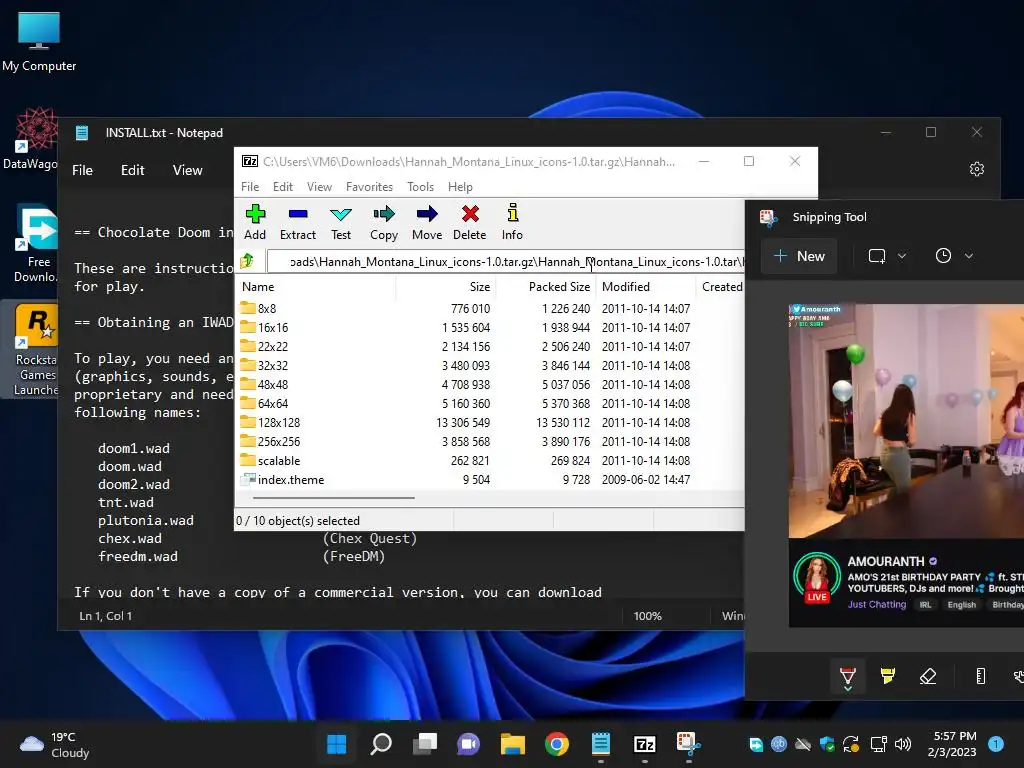Click the volume icon in system tray
The image size is (1024, 768).
(903, 744)
